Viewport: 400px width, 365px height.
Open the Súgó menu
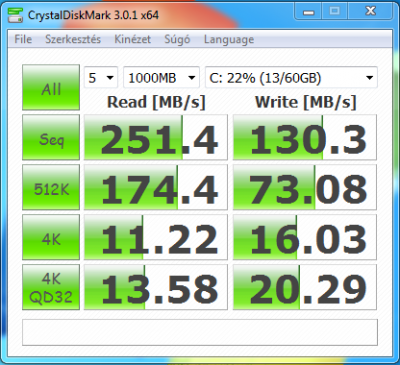click(177, 39)
